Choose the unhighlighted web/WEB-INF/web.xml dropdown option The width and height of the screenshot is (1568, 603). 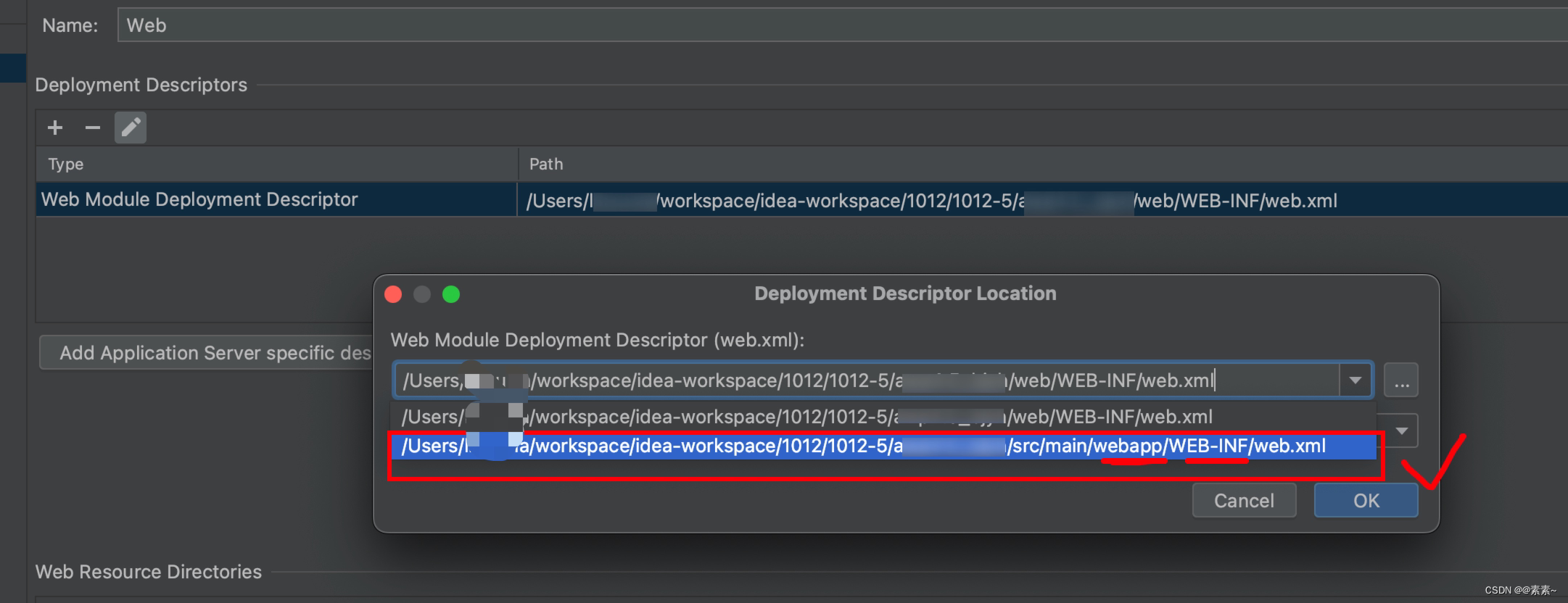pyautogui.click(x=883, y=417)
